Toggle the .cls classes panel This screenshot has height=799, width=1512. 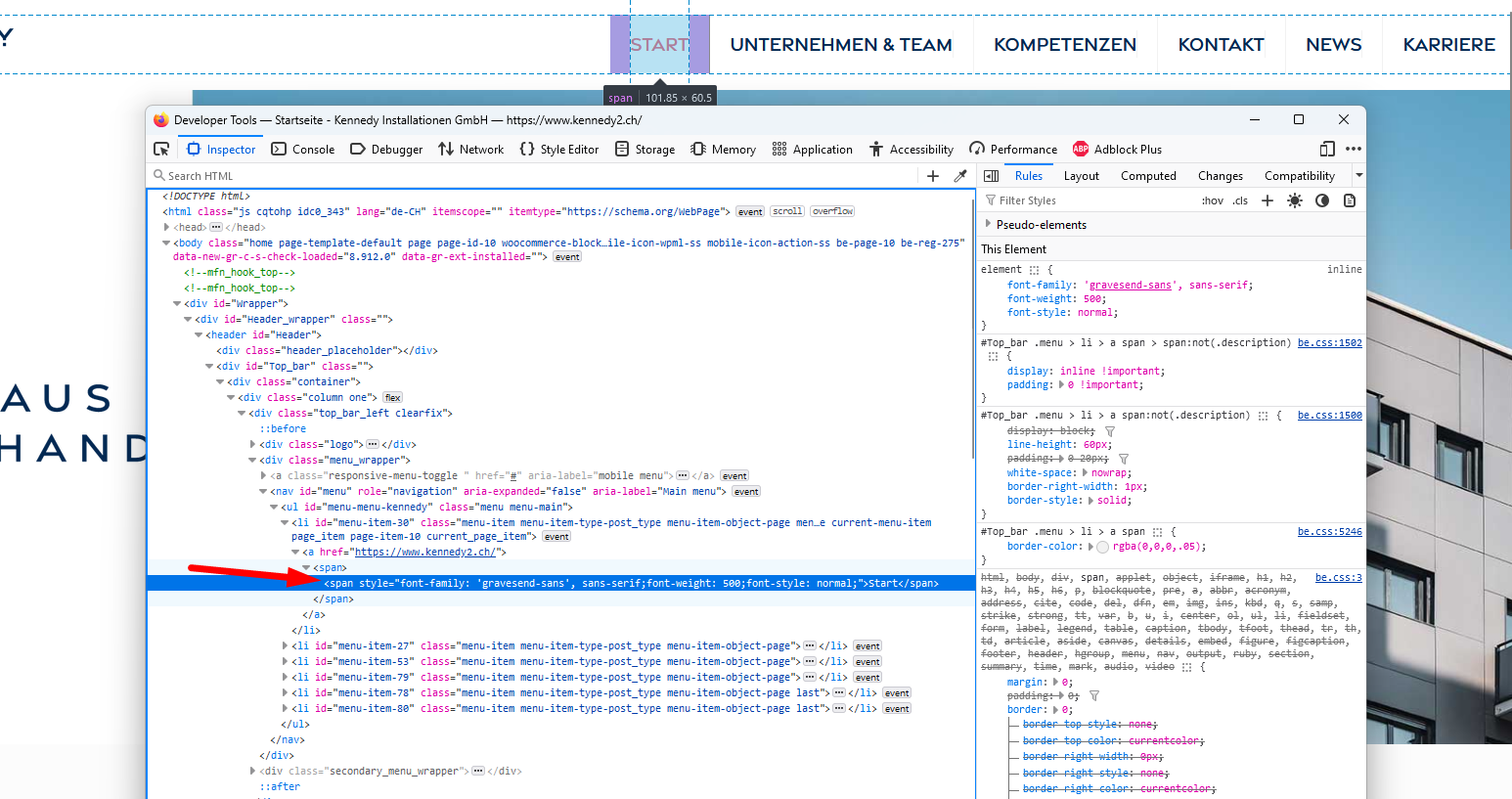(1240, 200)
